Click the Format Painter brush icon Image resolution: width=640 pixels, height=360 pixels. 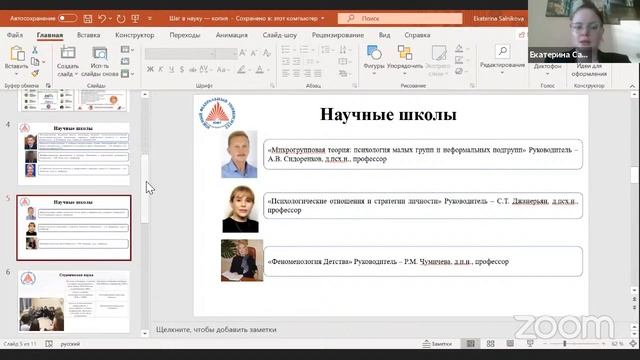pos(35,73)
